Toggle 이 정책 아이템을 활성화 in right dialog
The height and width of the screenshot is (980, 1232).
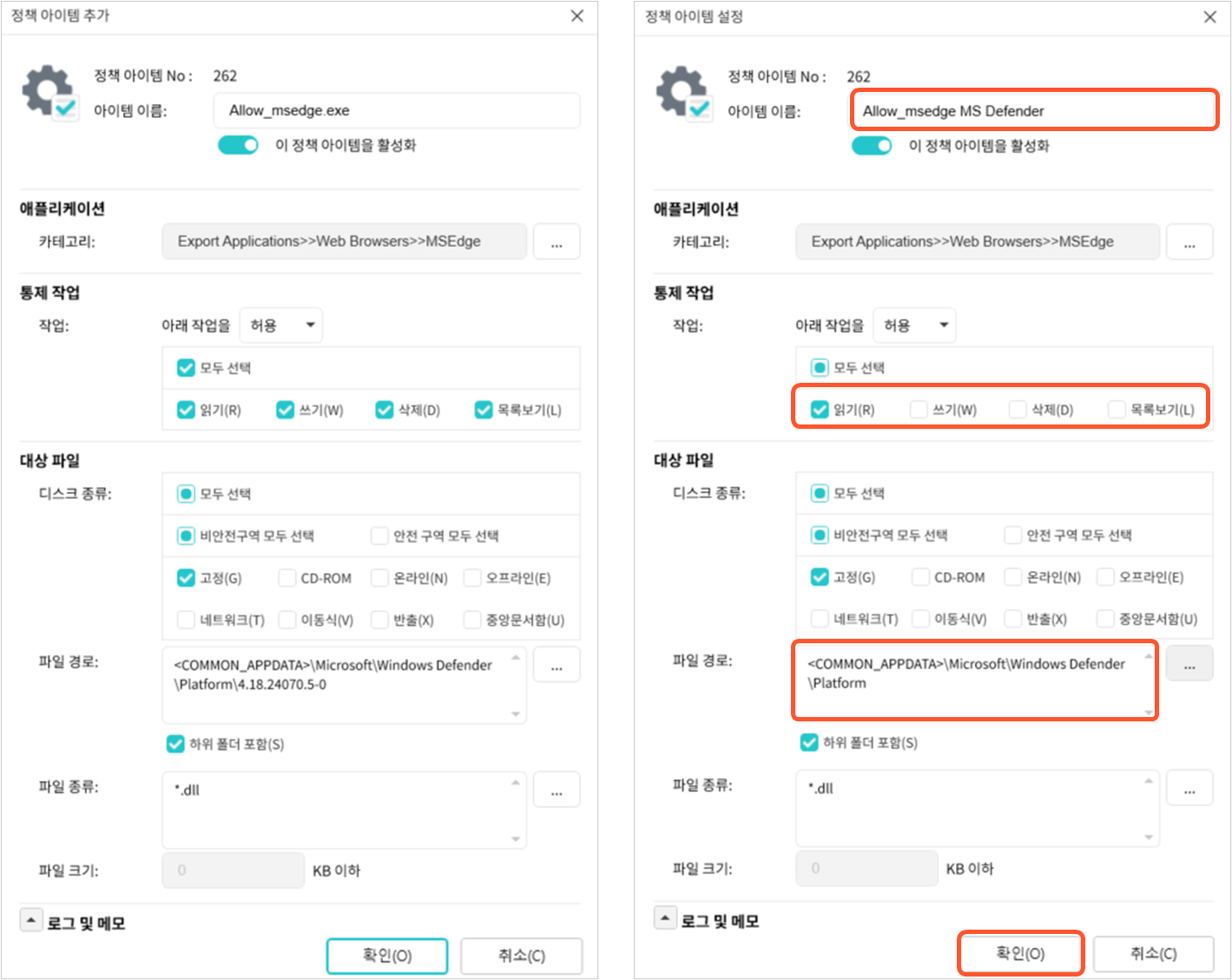(x=872, y=146)
